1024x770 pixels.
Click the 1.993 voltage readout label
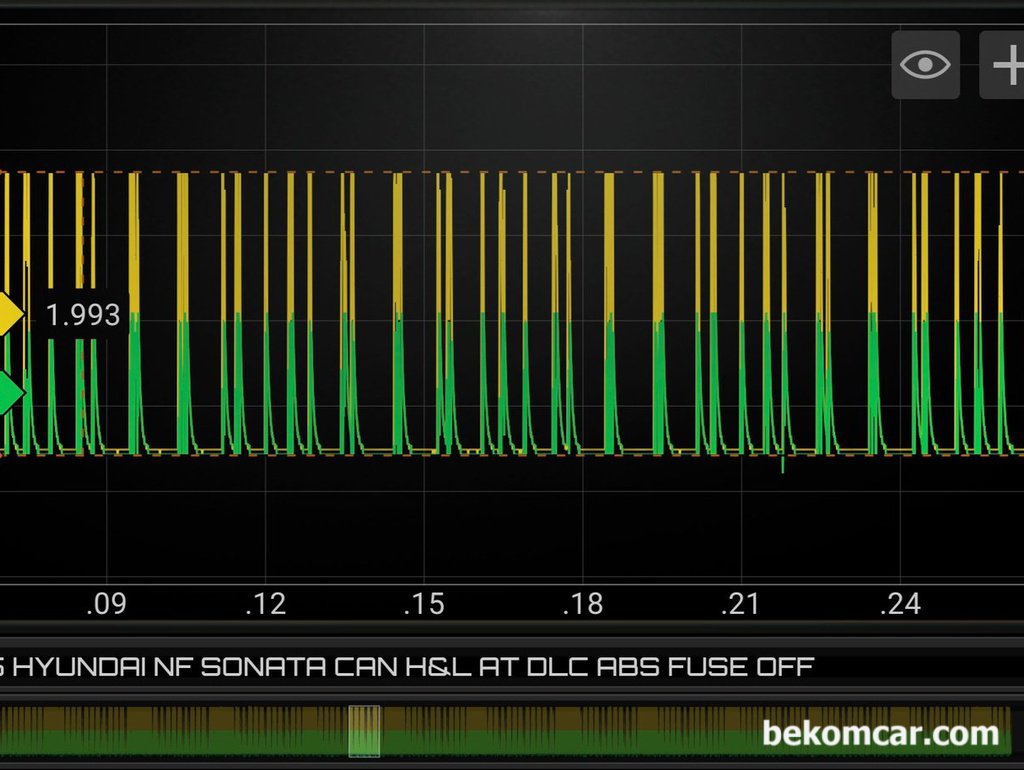83,315
